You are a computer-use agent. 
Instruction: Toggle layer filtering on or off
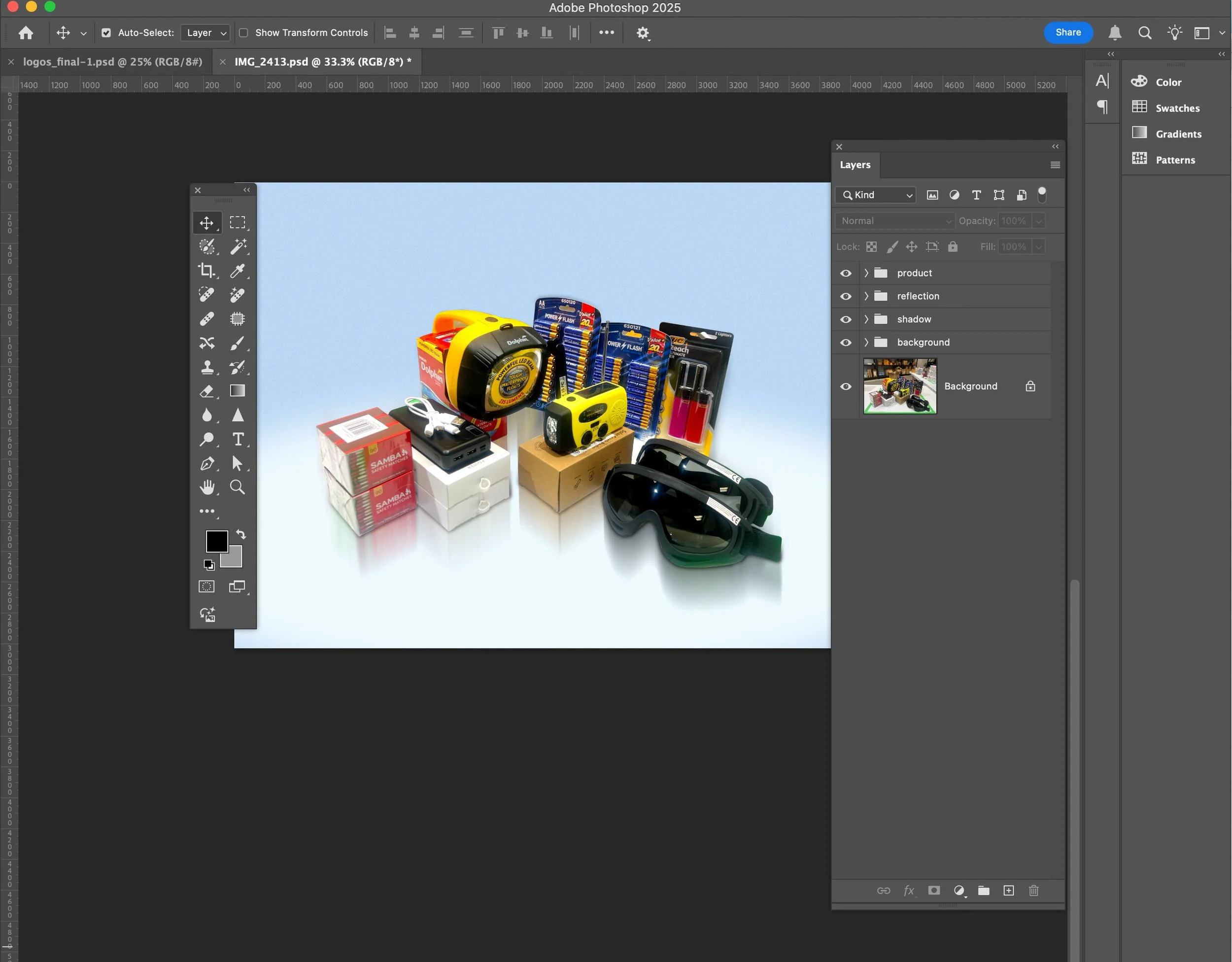point(1042,194)
